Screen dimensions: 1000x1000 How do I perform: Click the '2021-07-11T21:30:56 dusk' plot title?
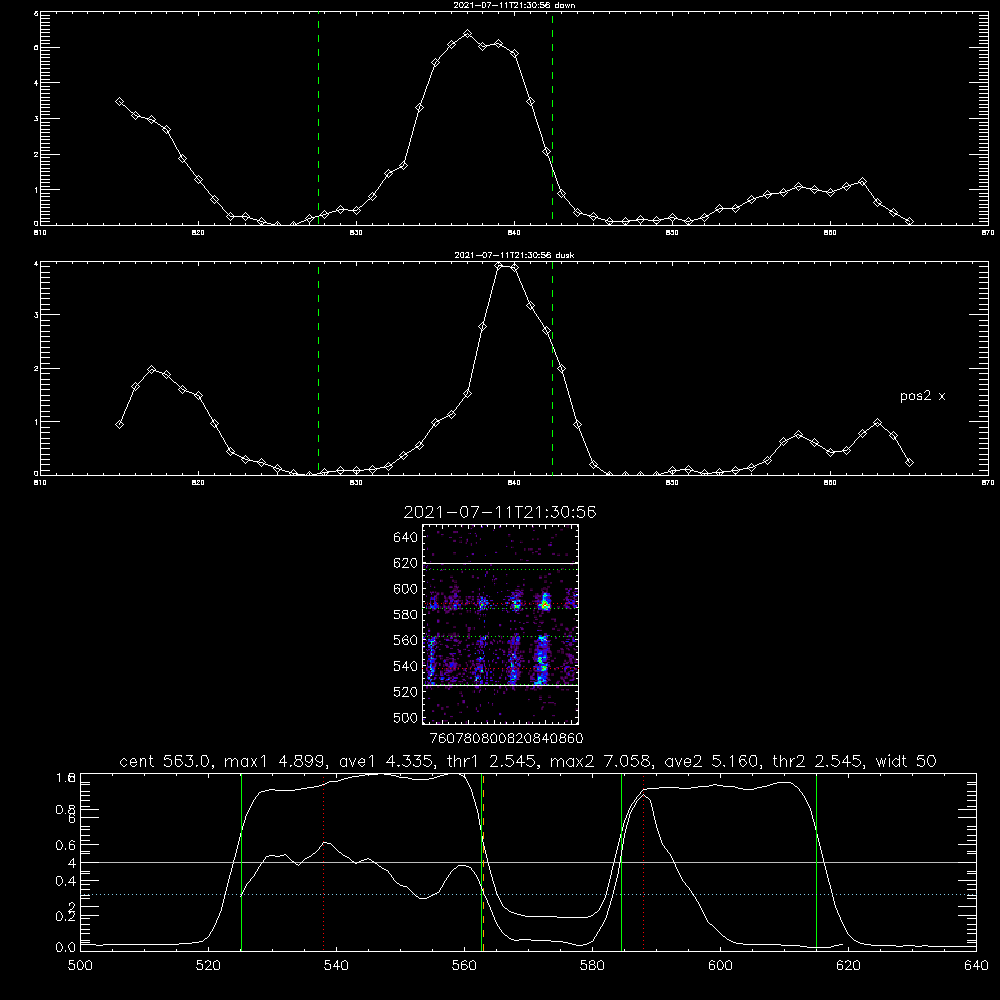tap(514, 255)
